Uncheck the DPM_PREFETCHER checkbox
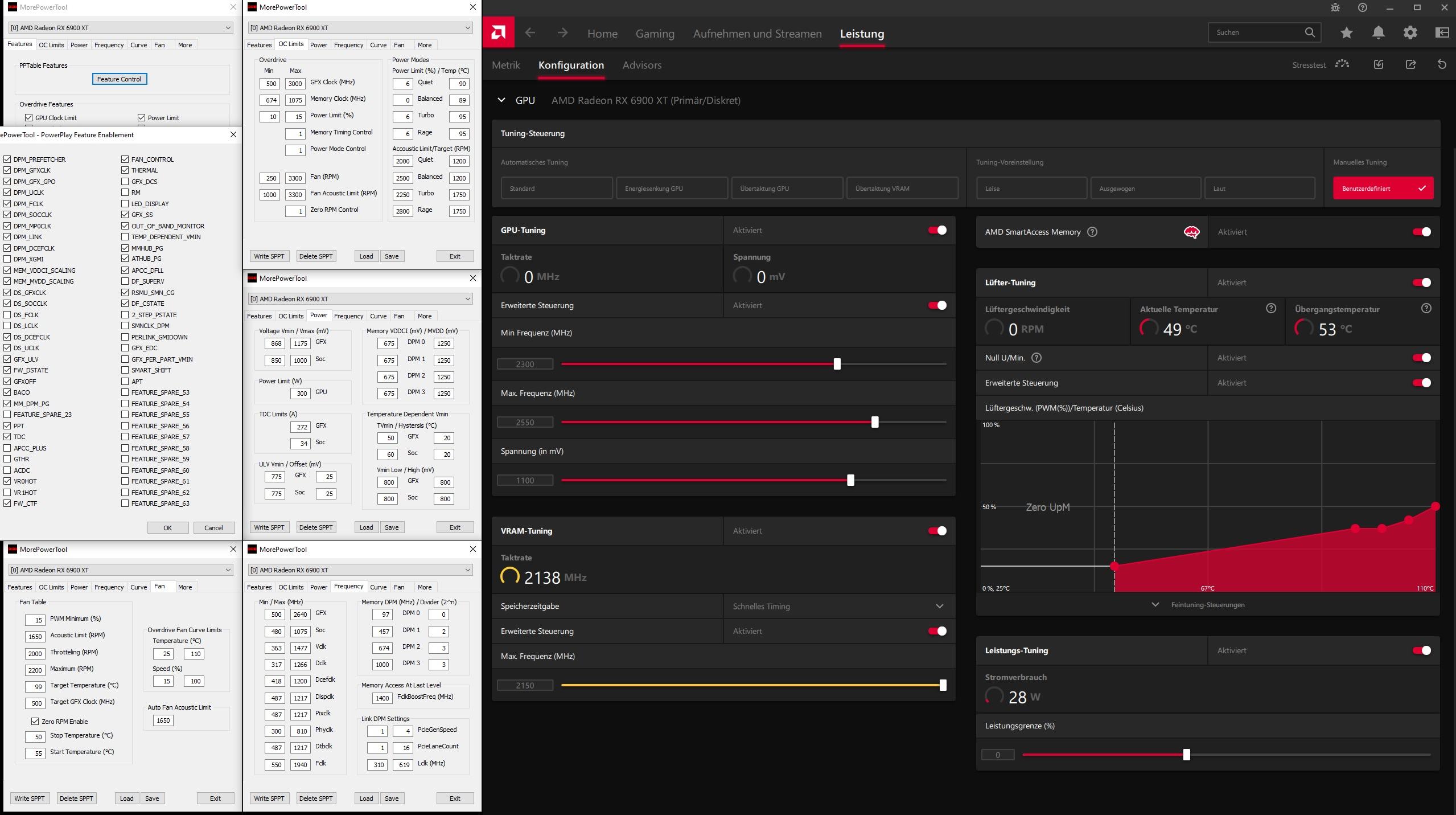 coord(7,159)
